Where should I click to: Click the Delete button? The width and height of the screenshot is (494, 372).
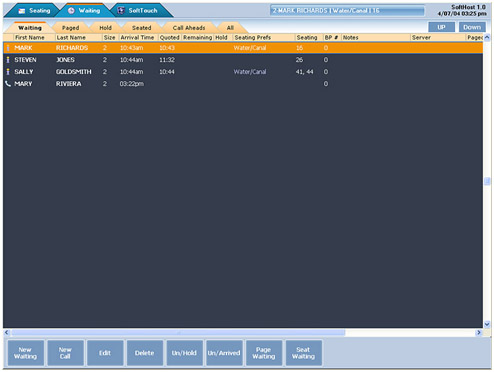coord(144,353)
